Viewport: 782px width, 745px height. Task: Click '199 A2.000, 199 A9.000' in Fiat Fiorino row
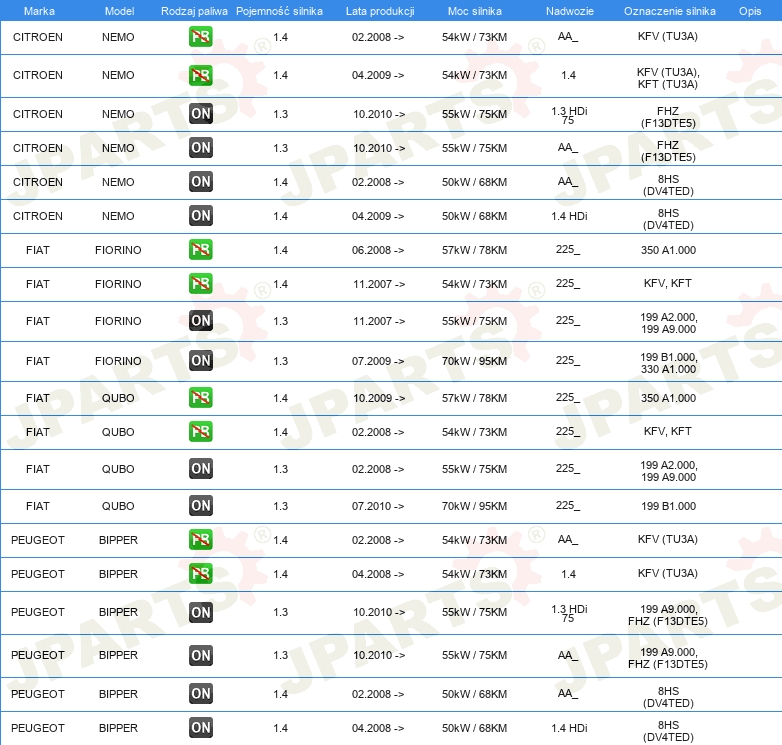669,323
